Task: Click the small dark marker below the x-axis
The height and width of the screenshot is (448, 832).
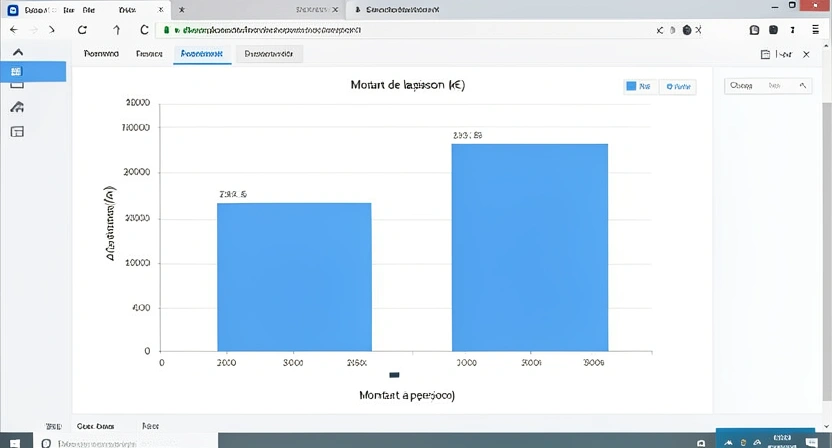Action: [394, 375]
